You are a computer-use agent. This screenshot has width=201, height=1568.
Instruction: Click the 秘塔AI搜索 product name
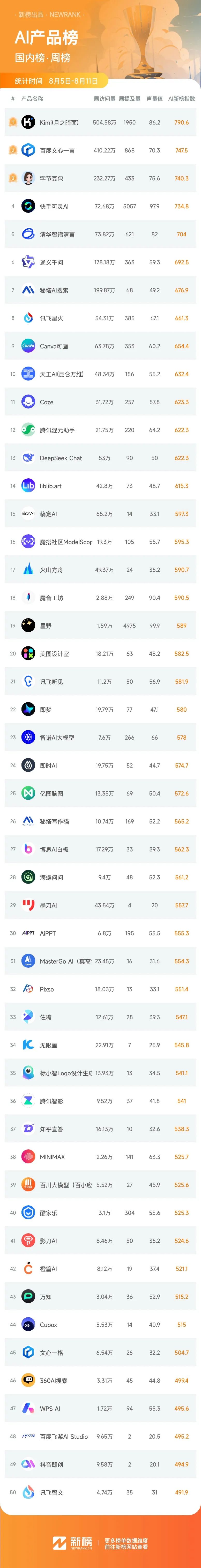[54, 290]
